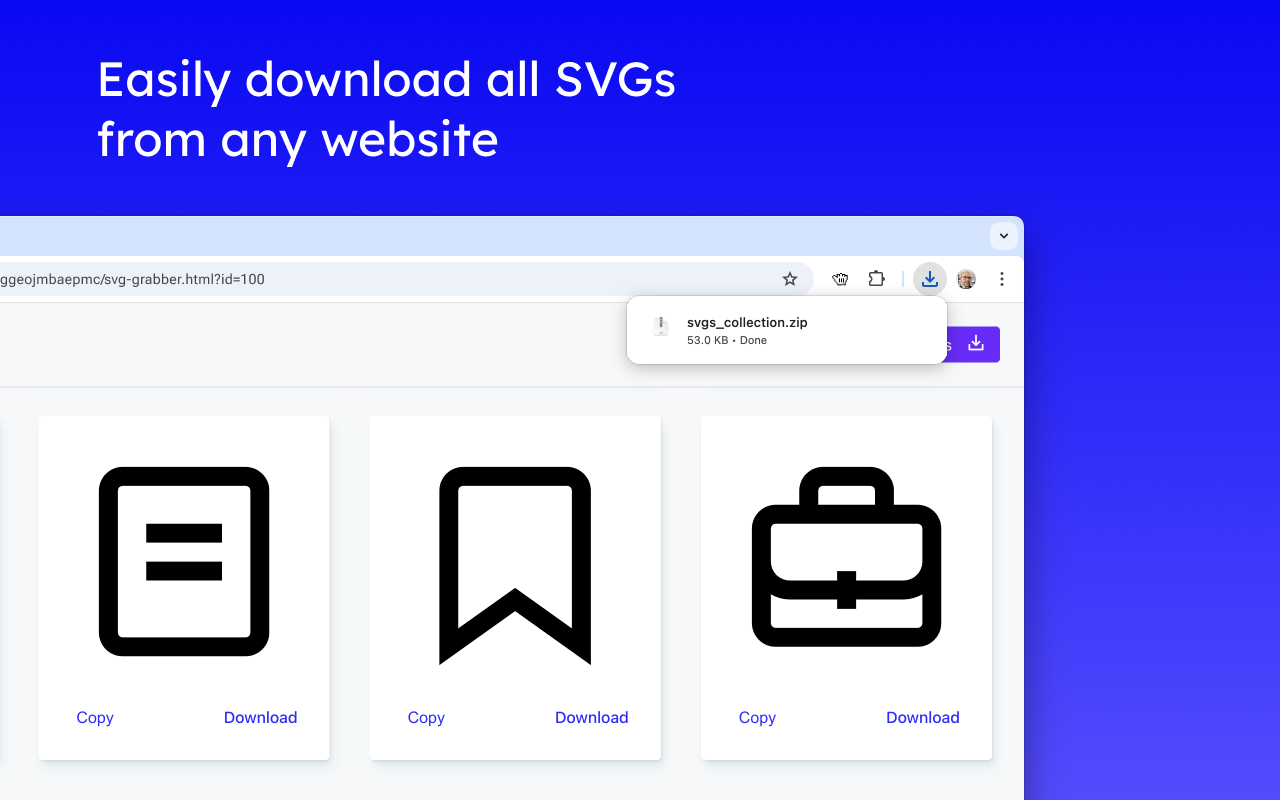Open the Extensions puzzle piece icon
This screenshot has height=800, width=1280.
(x=876, y=279)
